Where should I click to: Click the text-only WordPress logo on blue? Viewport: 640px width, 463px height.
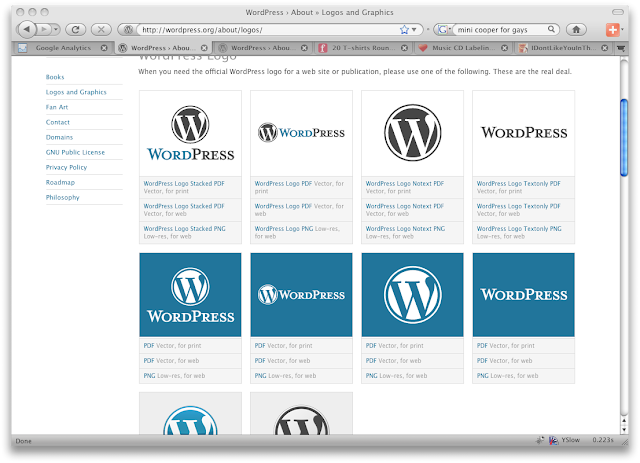pos(523,295)
